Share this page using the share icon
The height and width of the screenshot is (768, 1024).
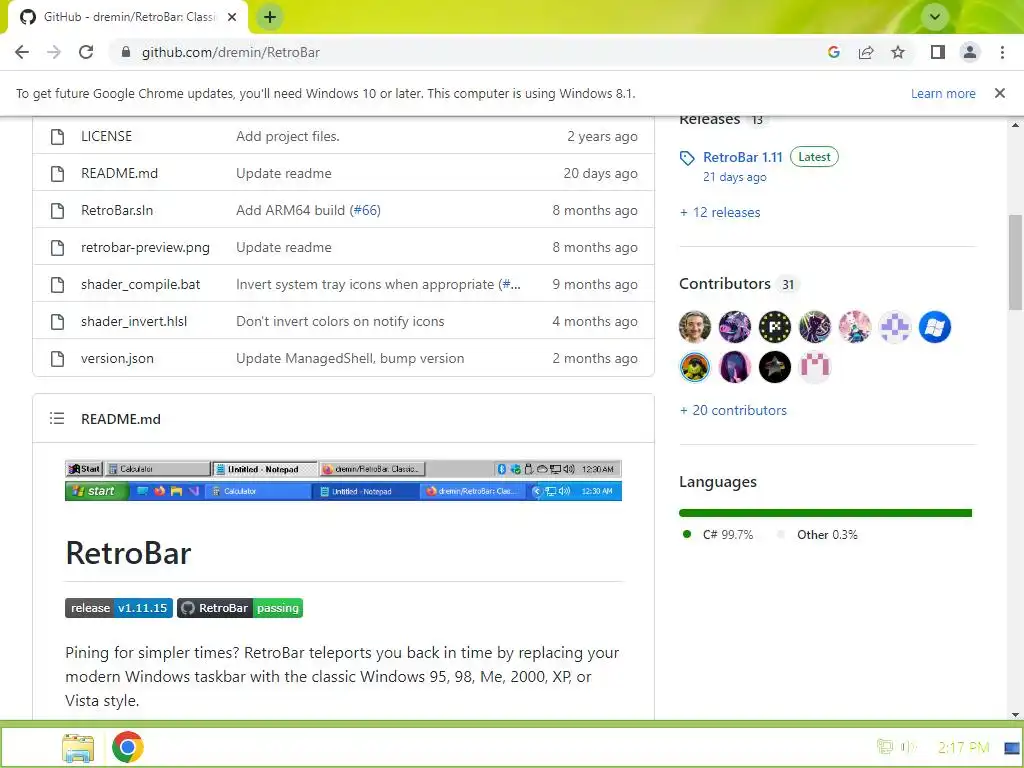[x=866, y=52]
